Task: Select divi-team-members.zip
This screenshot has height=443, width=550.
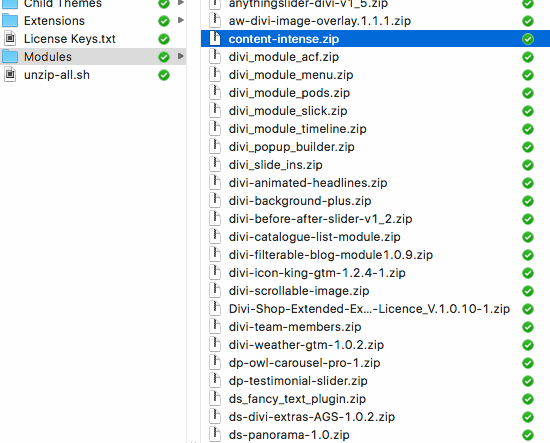Action: (295, 327)
